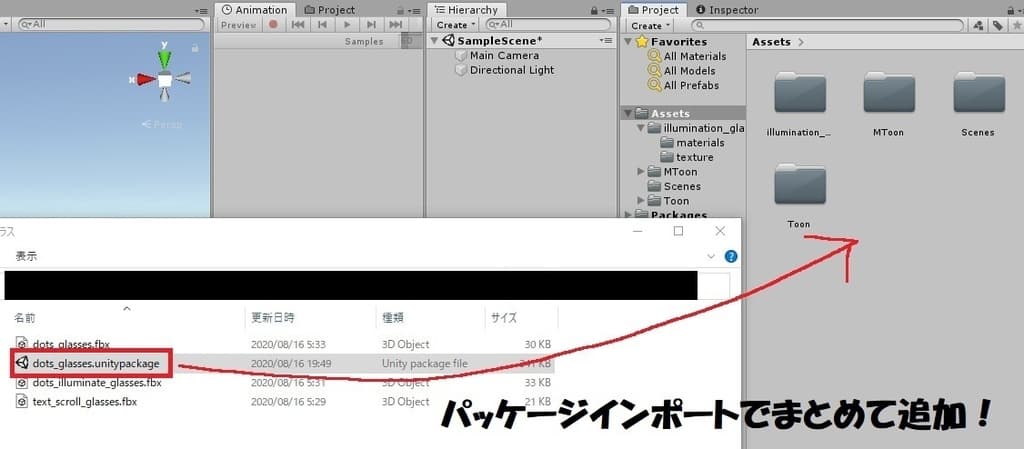Switch to the Hierarchy tab
The width and height of the screenshot is (1024, 449).
tap(466, 10)
